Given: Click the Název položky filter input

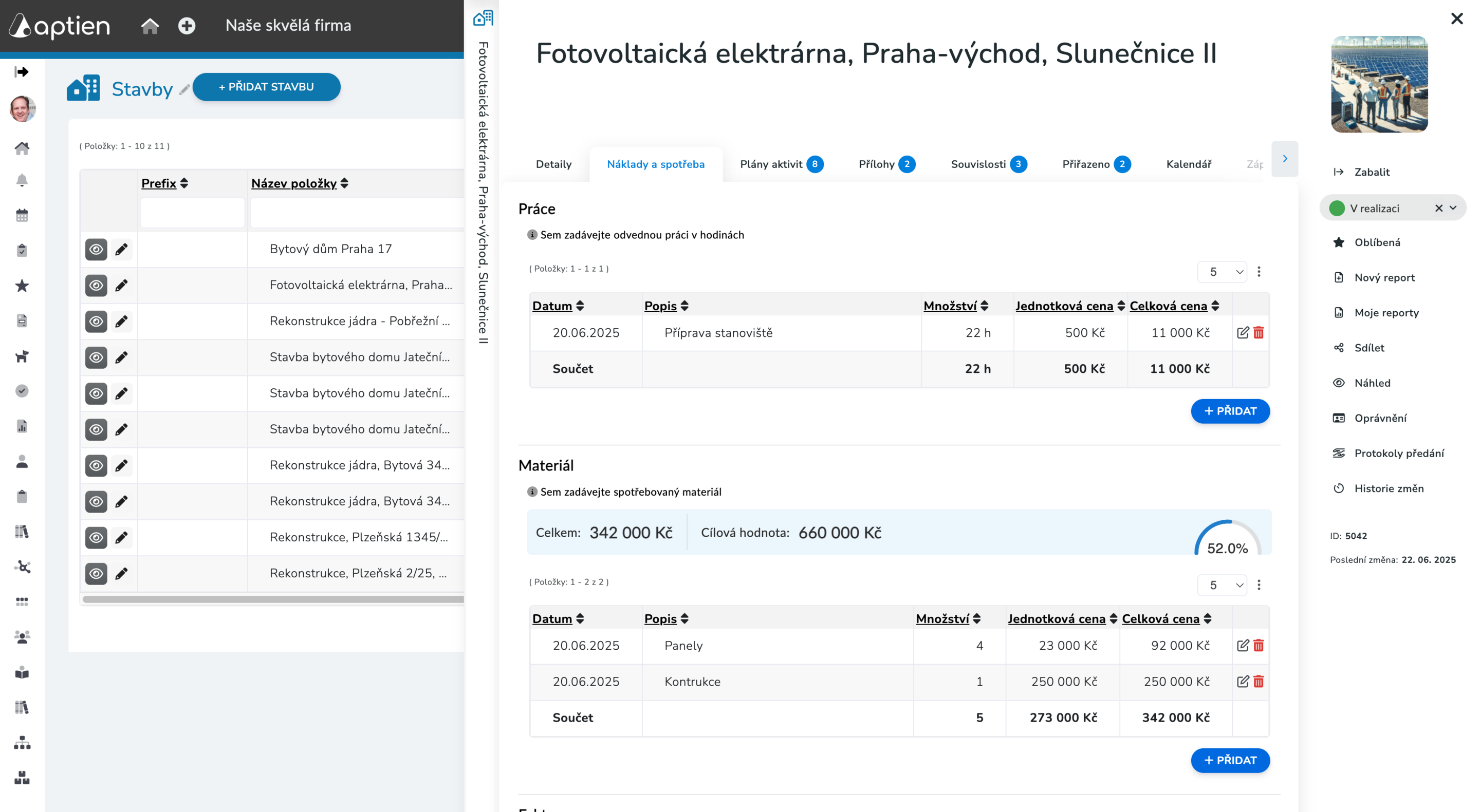Looking at the screenshot, I should [x=357, y=213].
